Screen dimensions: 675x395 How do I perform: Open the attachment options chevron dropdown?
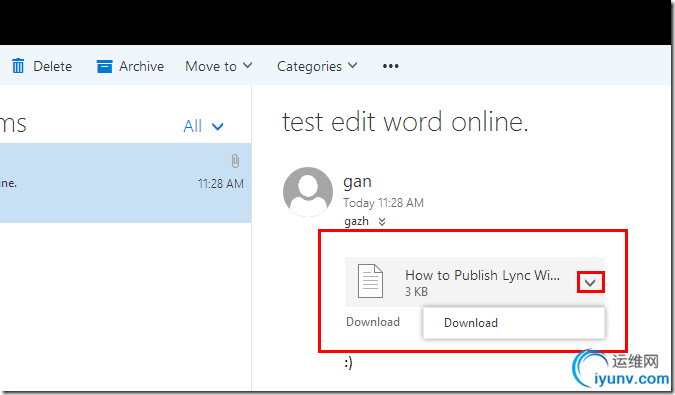click(590, 283)
